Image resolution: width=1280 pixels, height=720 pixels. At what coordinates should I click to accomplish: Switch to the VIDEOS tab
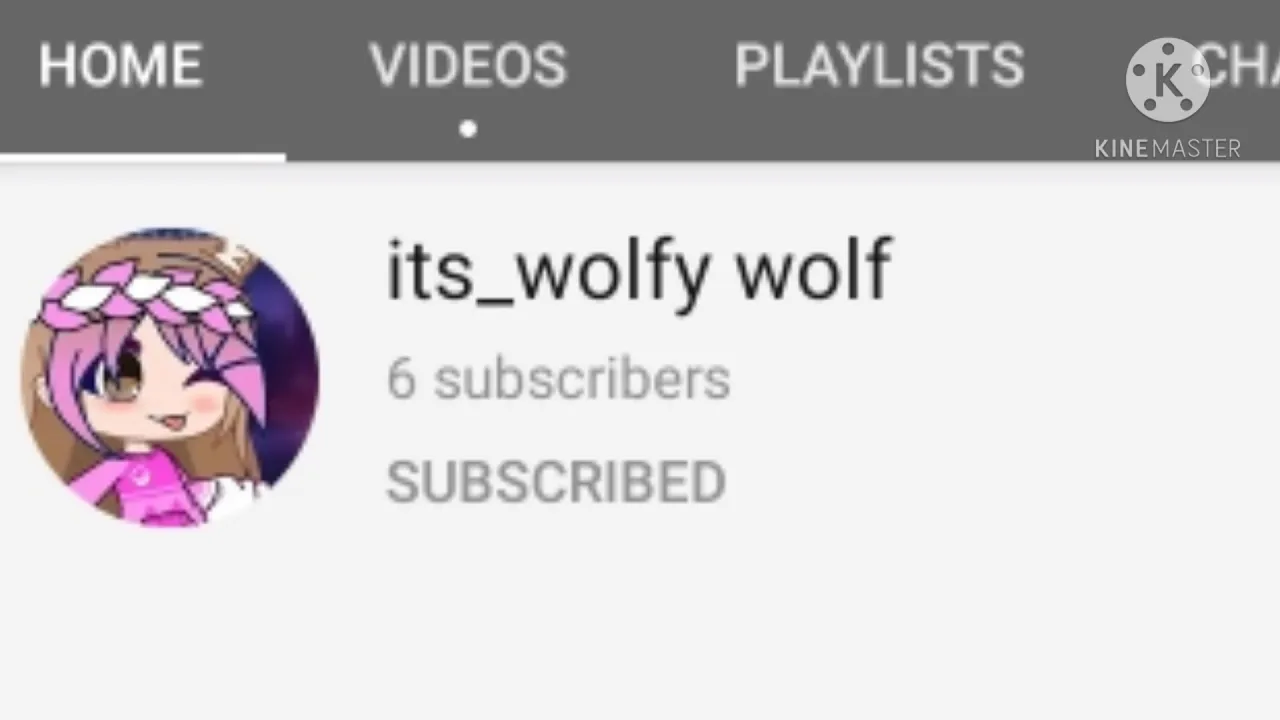(x=468, y=66)
